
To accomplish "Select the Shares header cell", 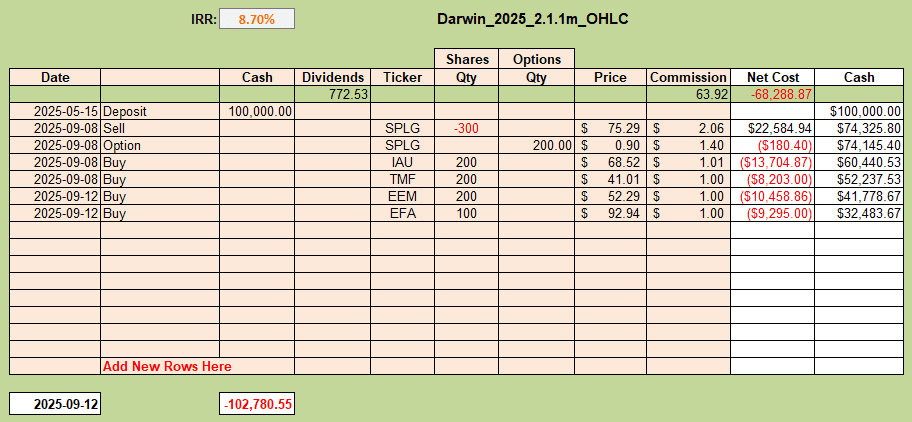I will [x=466, y=59].
